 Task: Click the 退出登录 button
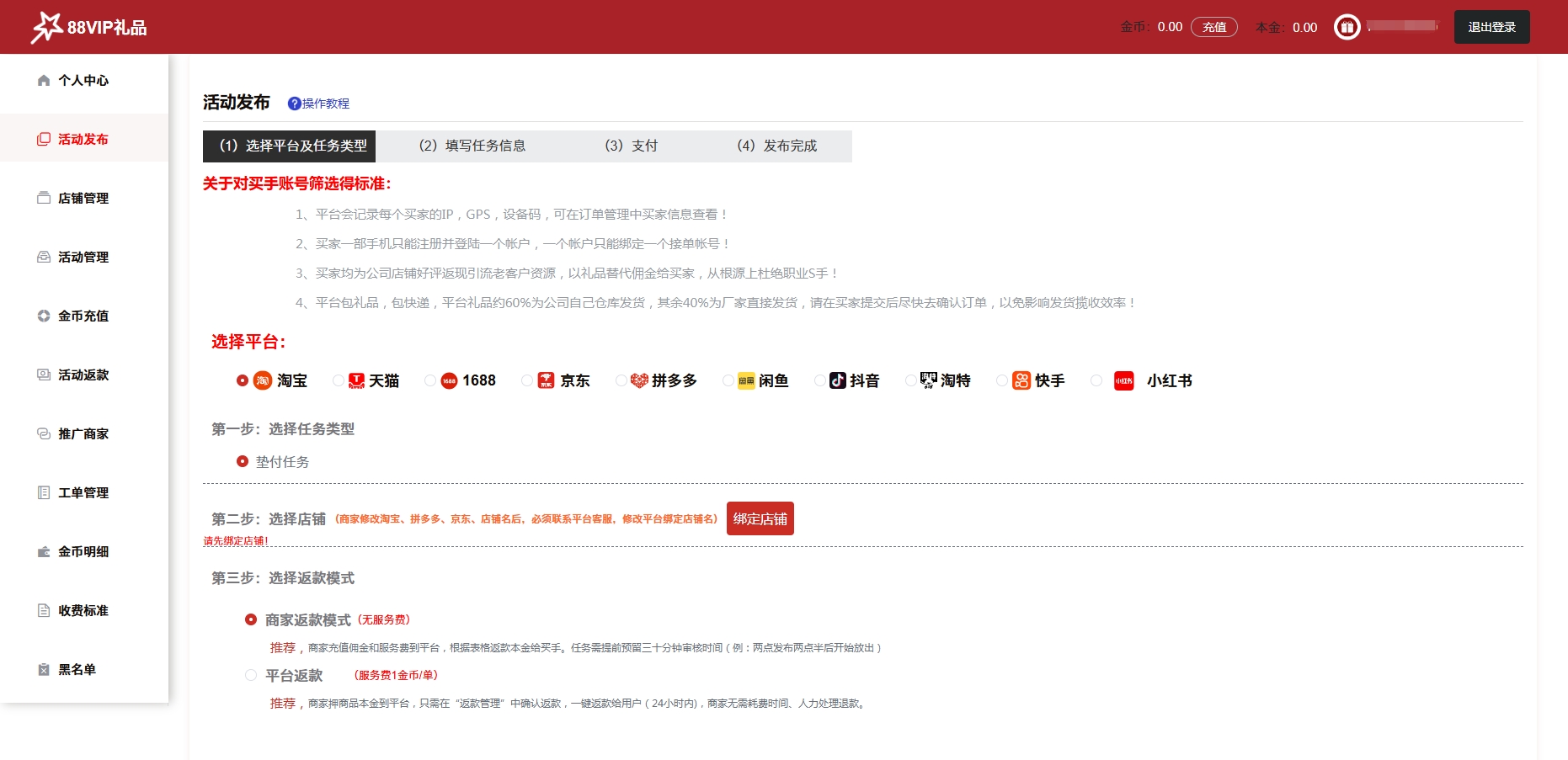pyautogui.click(x=1491, y=27)
